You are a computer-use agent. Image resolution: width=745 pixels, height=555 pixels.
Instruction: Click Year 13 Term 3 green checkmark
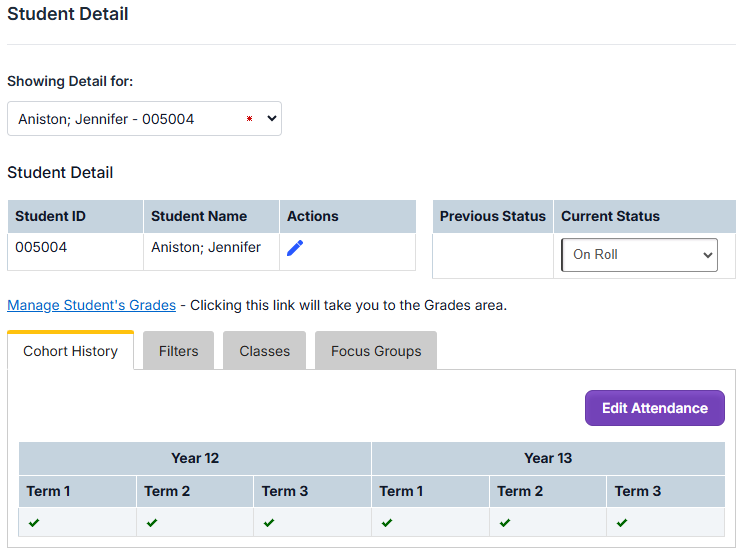tap(622, 522)
